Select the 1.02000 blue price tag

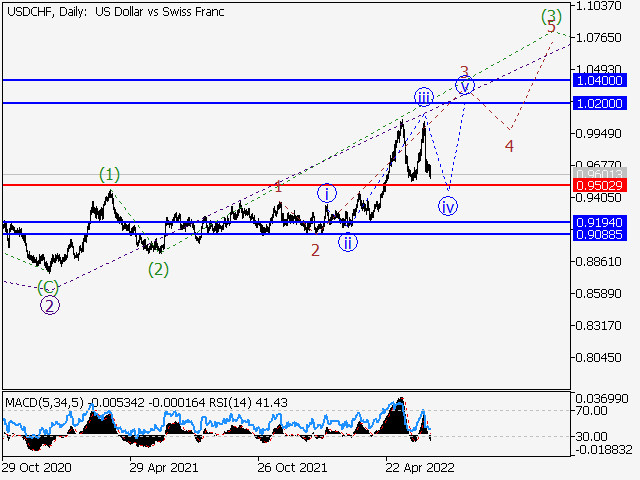600,103
